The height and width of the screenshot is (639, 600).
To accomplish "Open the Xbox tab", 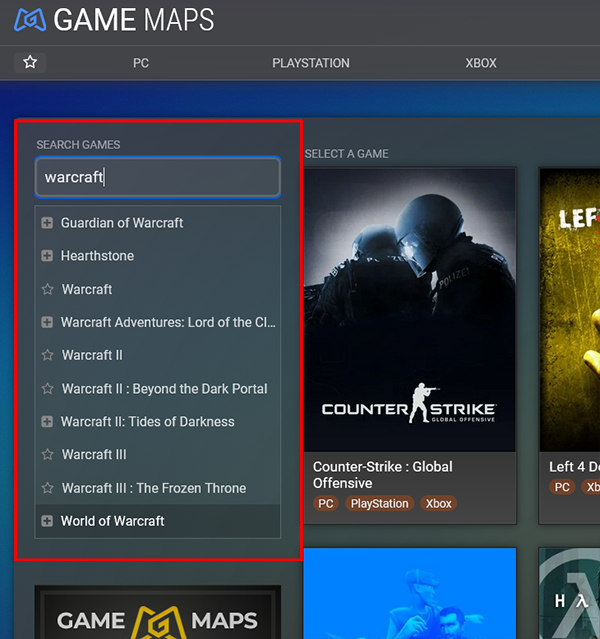I will coord(481,63).
